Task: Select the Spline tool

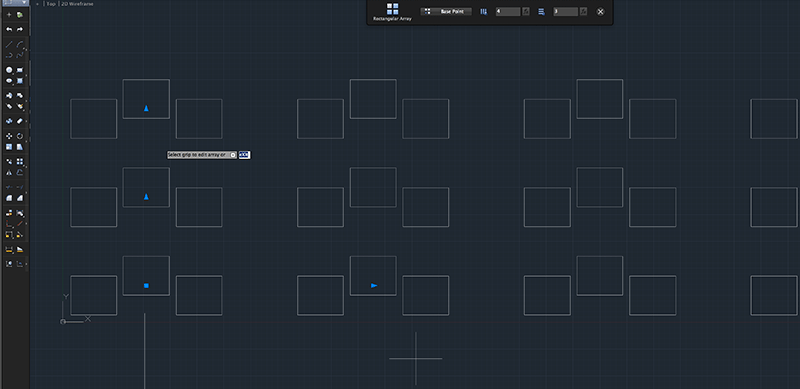Action: coord(19,55)
